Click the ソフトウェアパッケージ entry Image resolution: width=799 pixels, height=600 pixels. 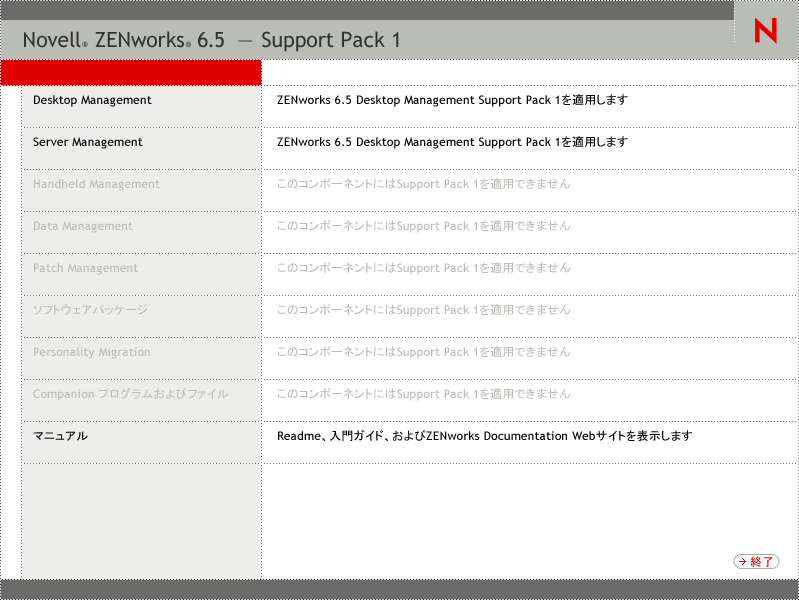[90, 310]
